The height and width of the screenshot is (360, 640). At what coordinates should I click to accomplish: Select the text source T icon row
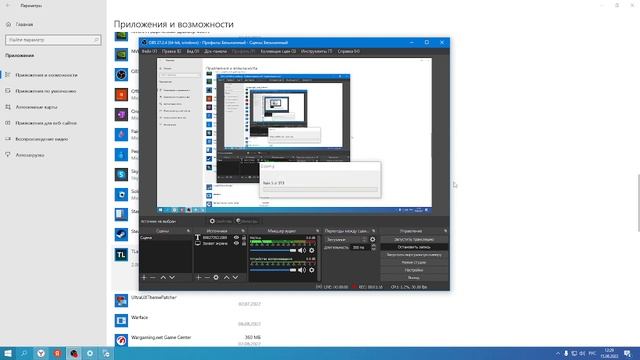[x=220, y=238]
